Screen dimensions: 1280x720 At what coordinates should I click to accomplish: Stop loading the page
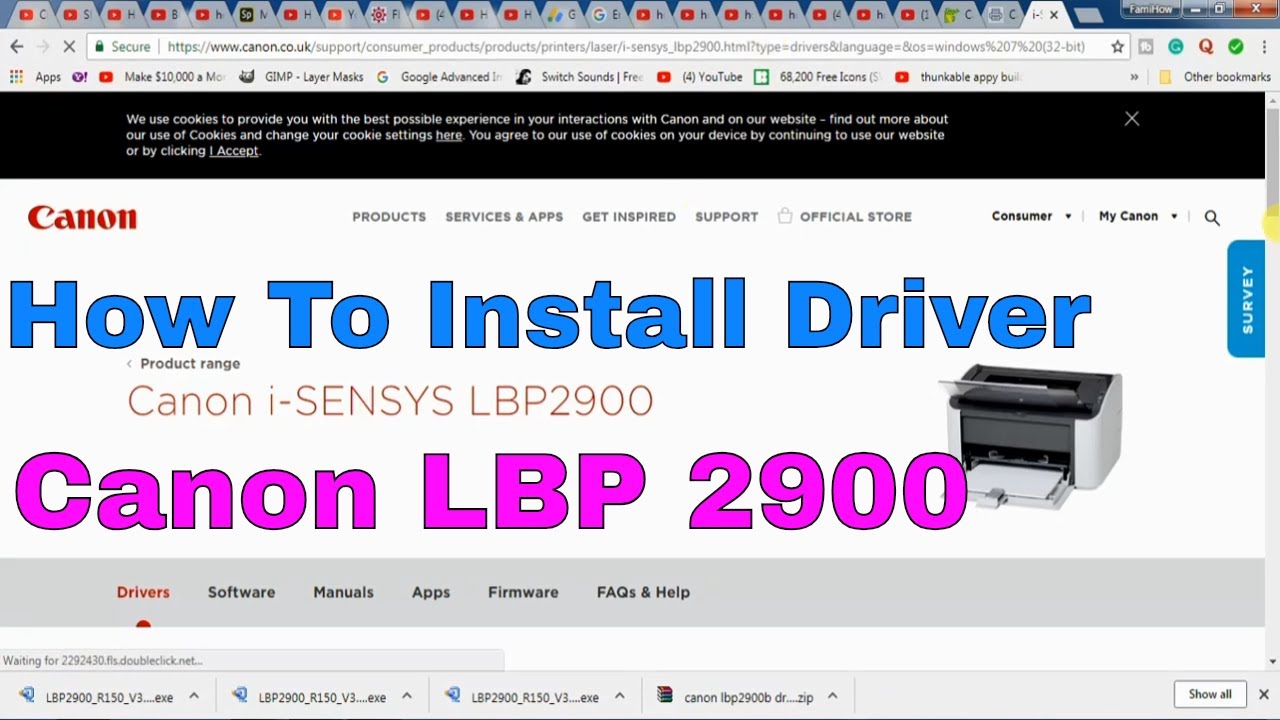coord(69,46)
